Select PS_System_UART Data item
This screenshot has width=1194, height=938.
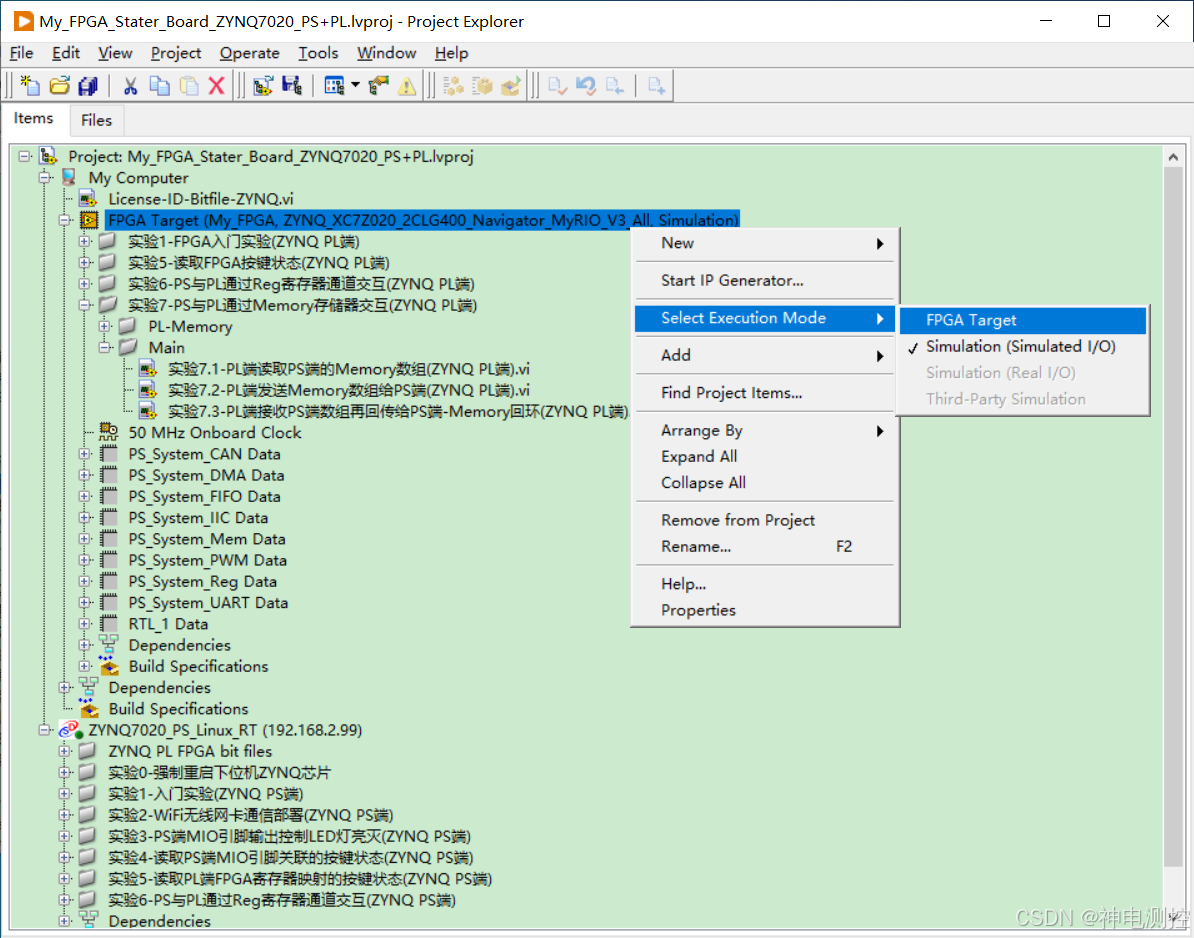pyautogui.click(x=208, y=603)
